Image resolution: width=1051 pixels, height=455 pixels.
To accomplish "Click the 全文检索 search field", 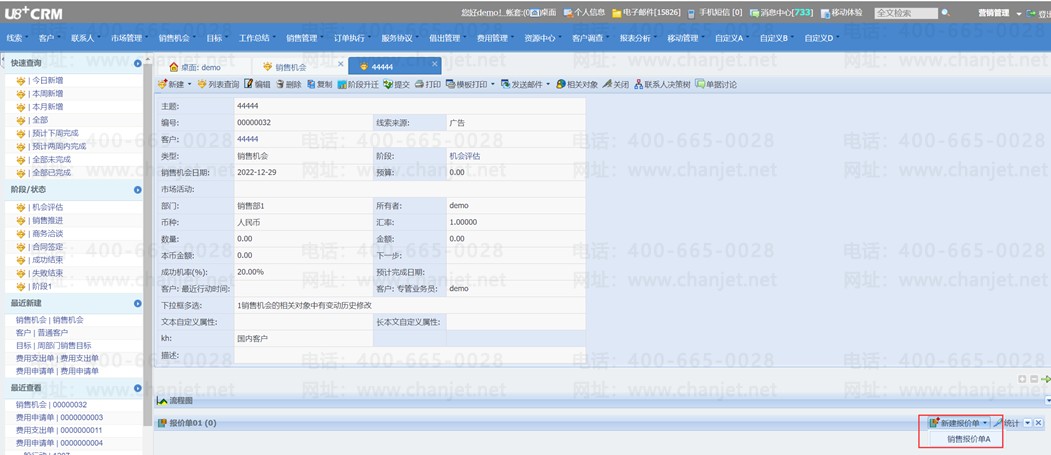I will [906, 13].
